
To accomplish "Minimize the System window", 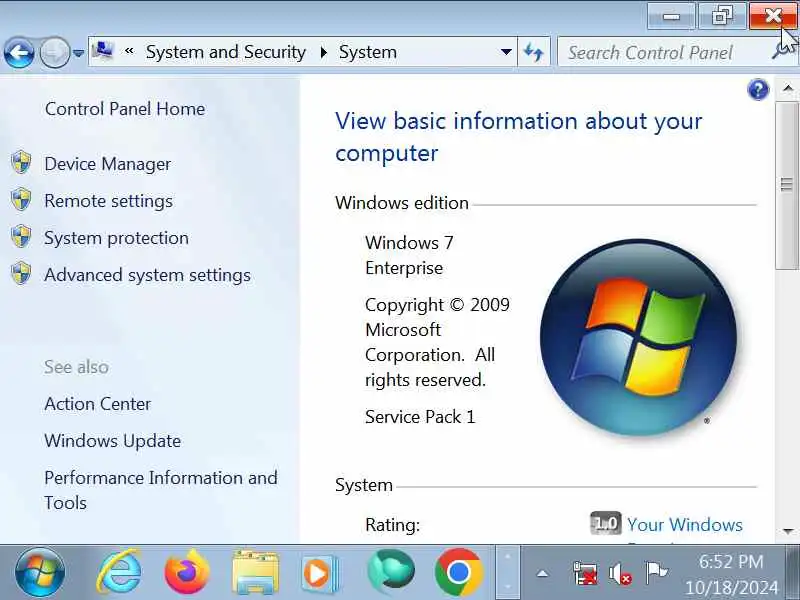I will pos(671,16).
